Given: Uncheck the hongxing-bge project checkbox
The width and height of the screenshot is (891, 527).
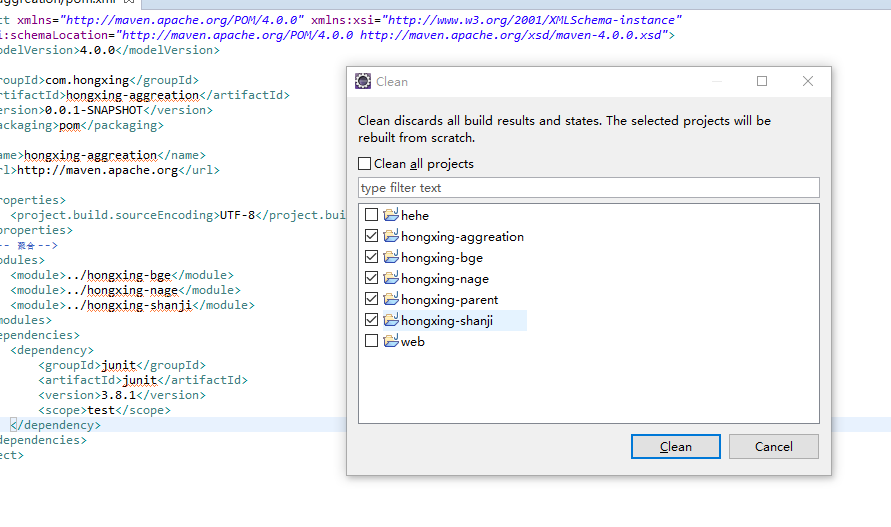Looking at the screenshot, I should (x=371, y=257).
